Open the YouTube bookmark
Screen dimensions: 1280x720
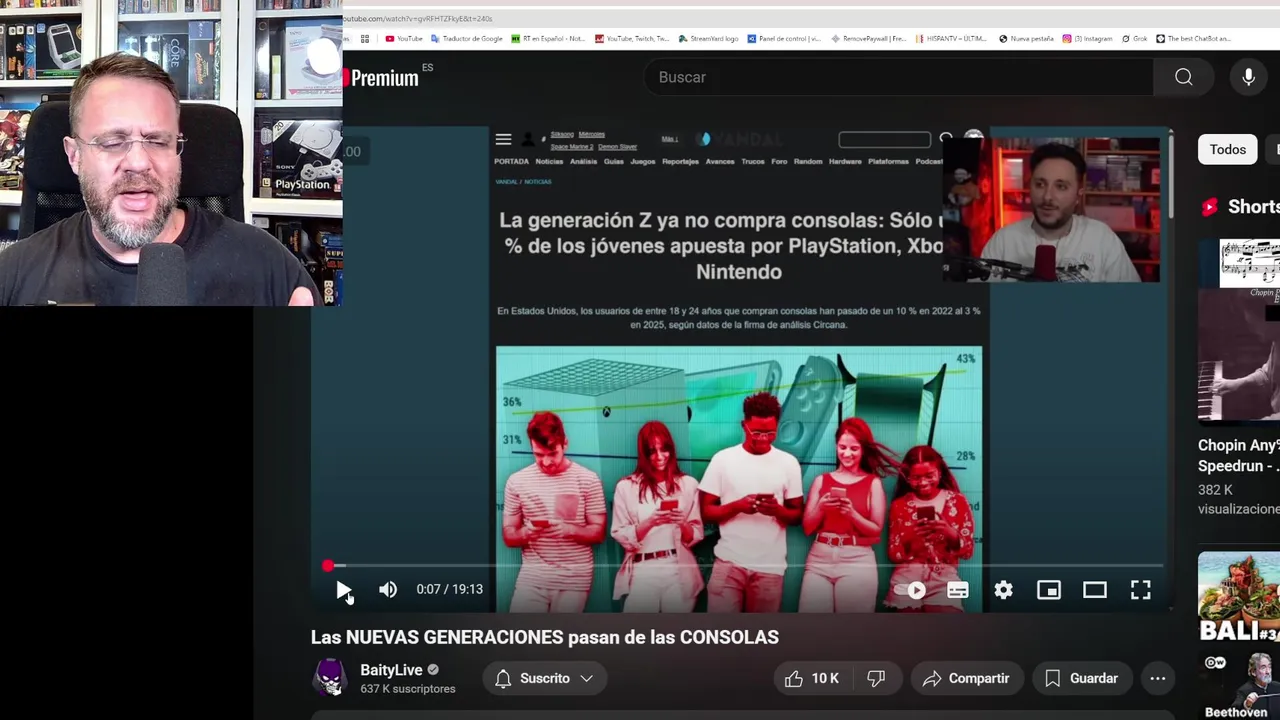404,39
